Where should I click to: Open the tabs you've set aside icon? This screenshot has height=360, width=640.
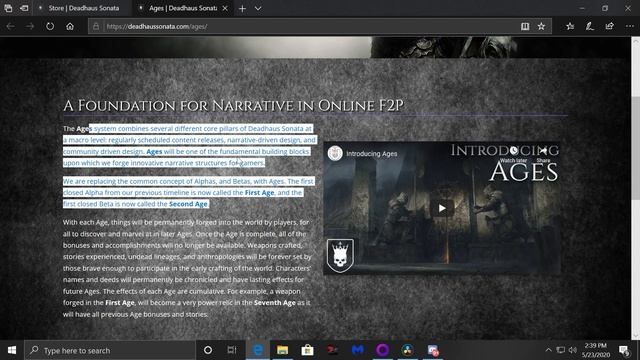coord(8,8)
